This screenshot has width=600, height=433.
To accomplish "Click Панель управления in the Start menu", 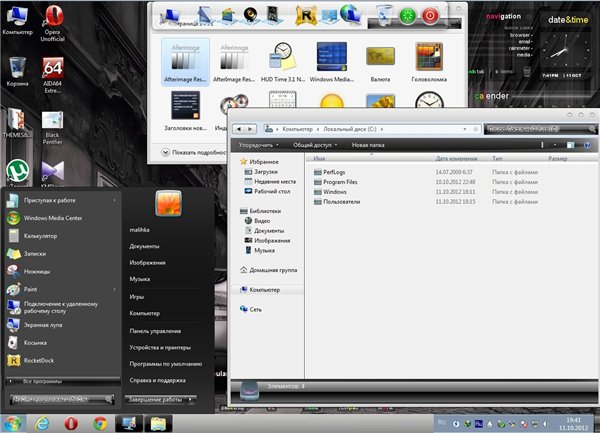I will (155, 330).
